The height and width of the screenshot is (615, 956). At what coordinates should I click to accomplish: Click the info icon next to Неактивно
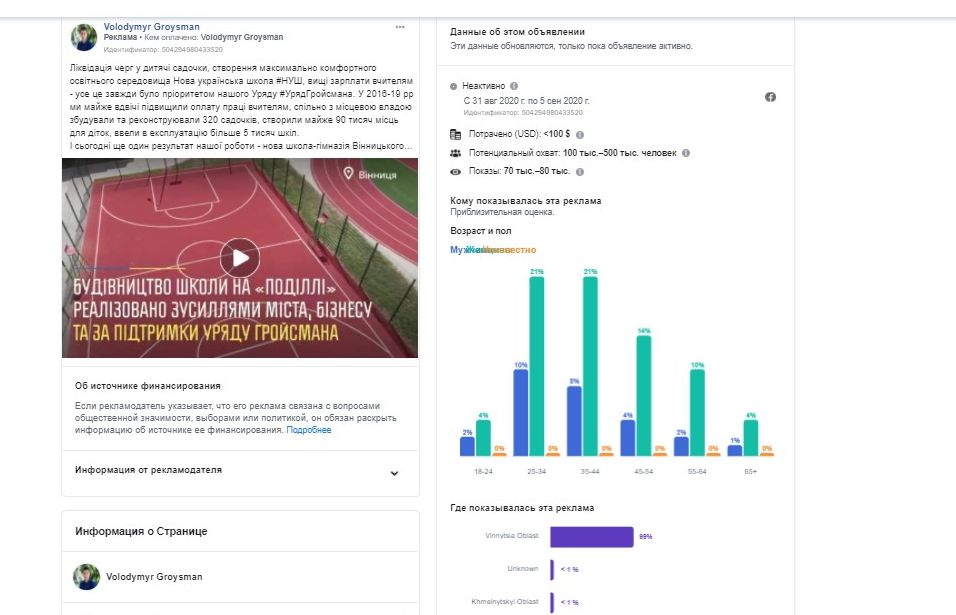click(x=514, y=87)
